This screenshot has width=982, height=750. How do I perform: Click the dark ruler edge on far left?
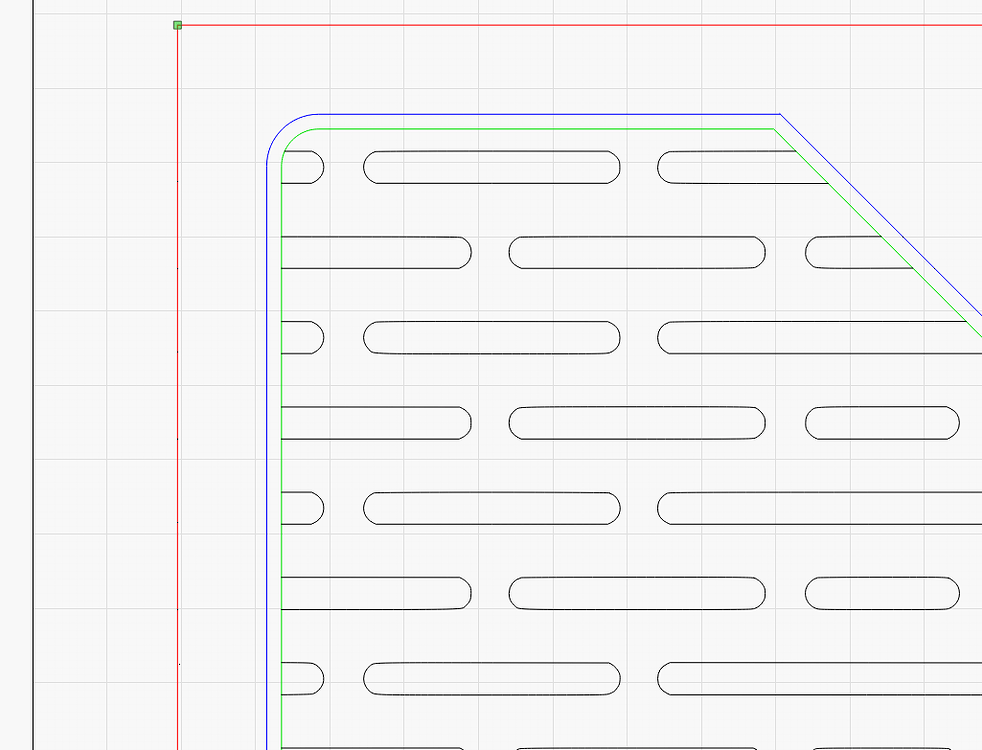point(32,400)
